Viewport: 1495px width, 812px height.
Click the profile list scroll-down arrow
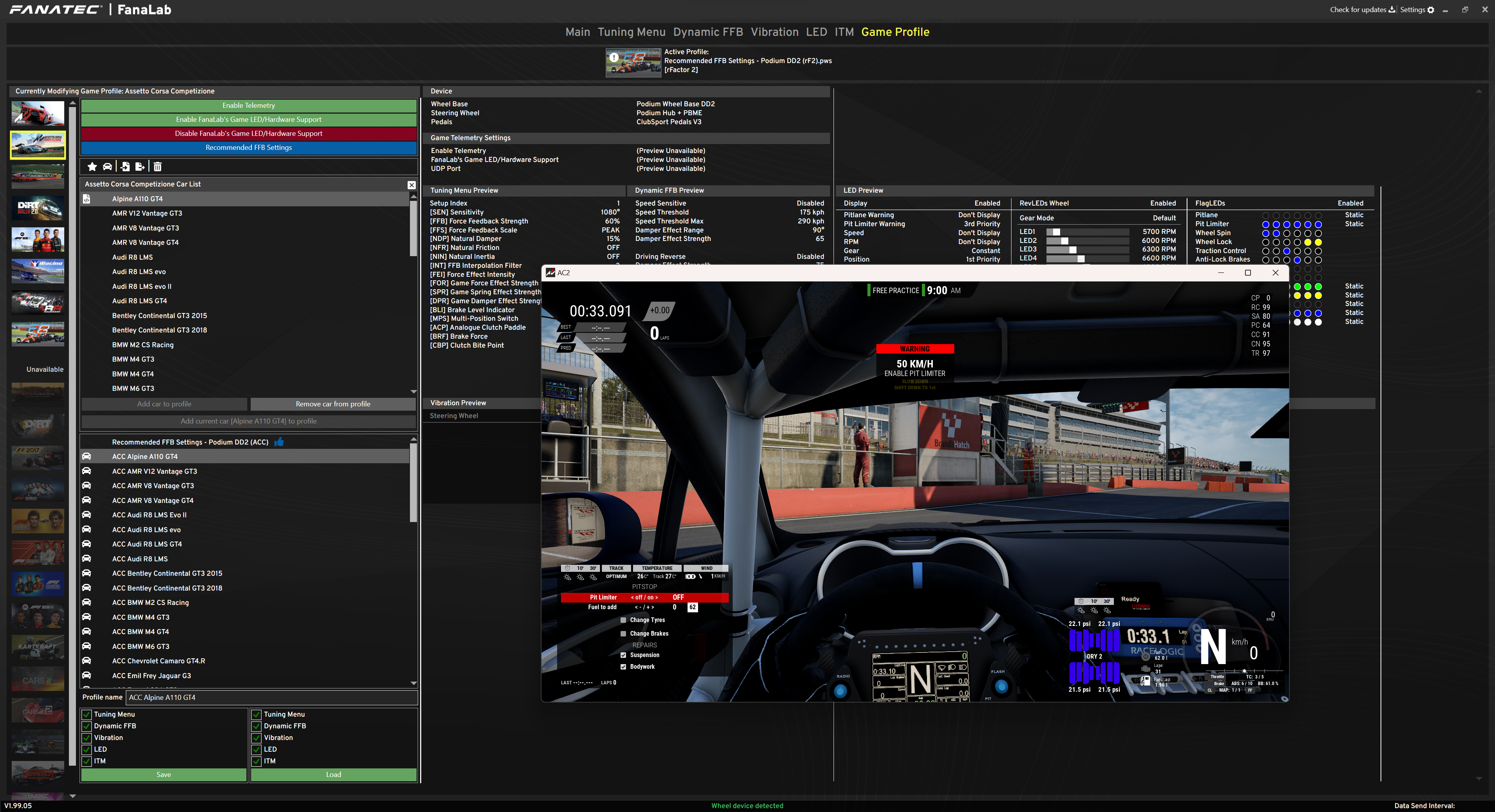click(x=413, y=683)
